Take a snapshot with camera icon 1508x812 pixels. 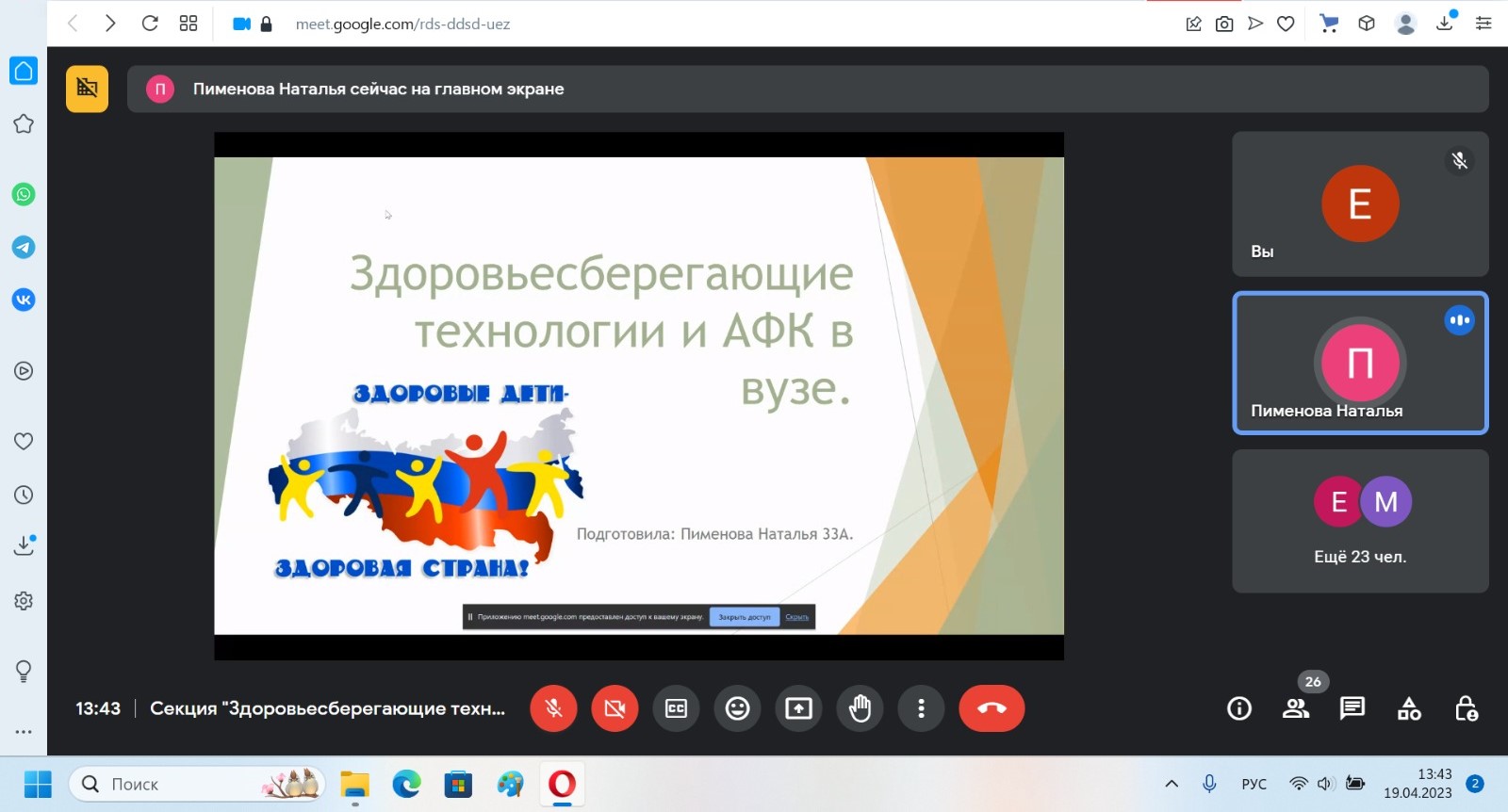click(1224, 24)
